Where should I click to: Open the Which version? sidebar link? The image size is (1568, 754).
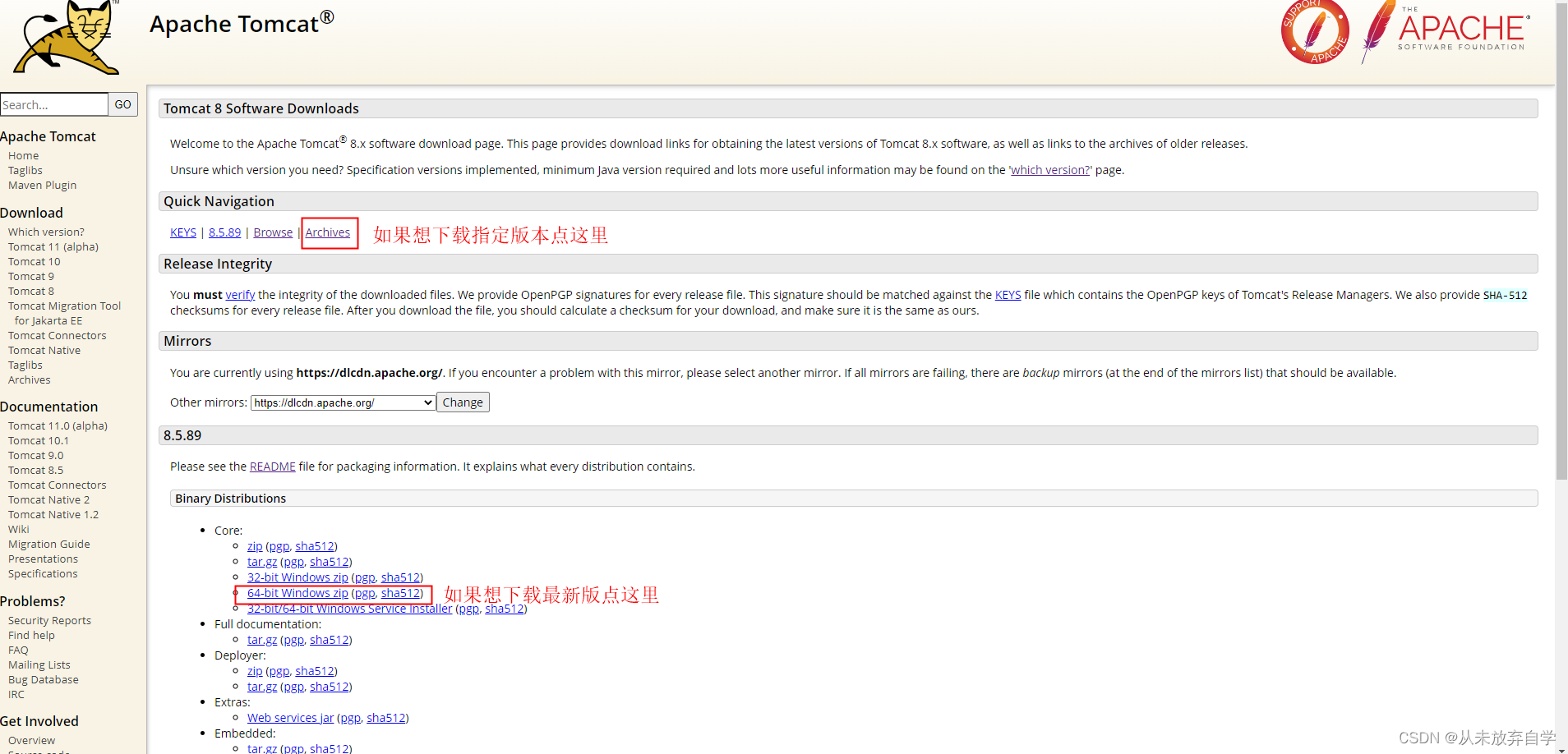pos(46,232)
